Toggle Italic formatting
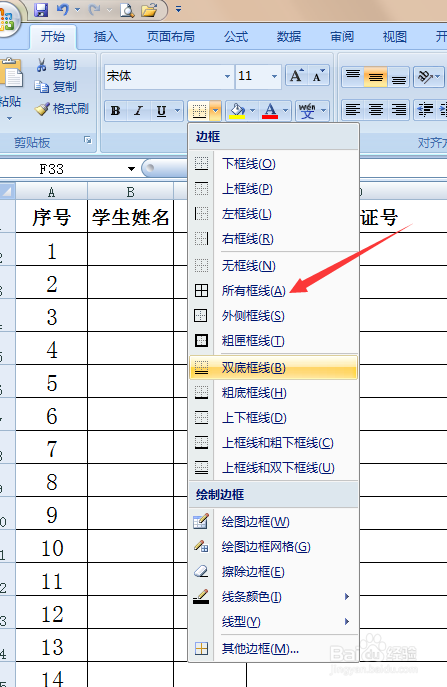The height and width of the screenshot is (687, 447). coord(138,110)
